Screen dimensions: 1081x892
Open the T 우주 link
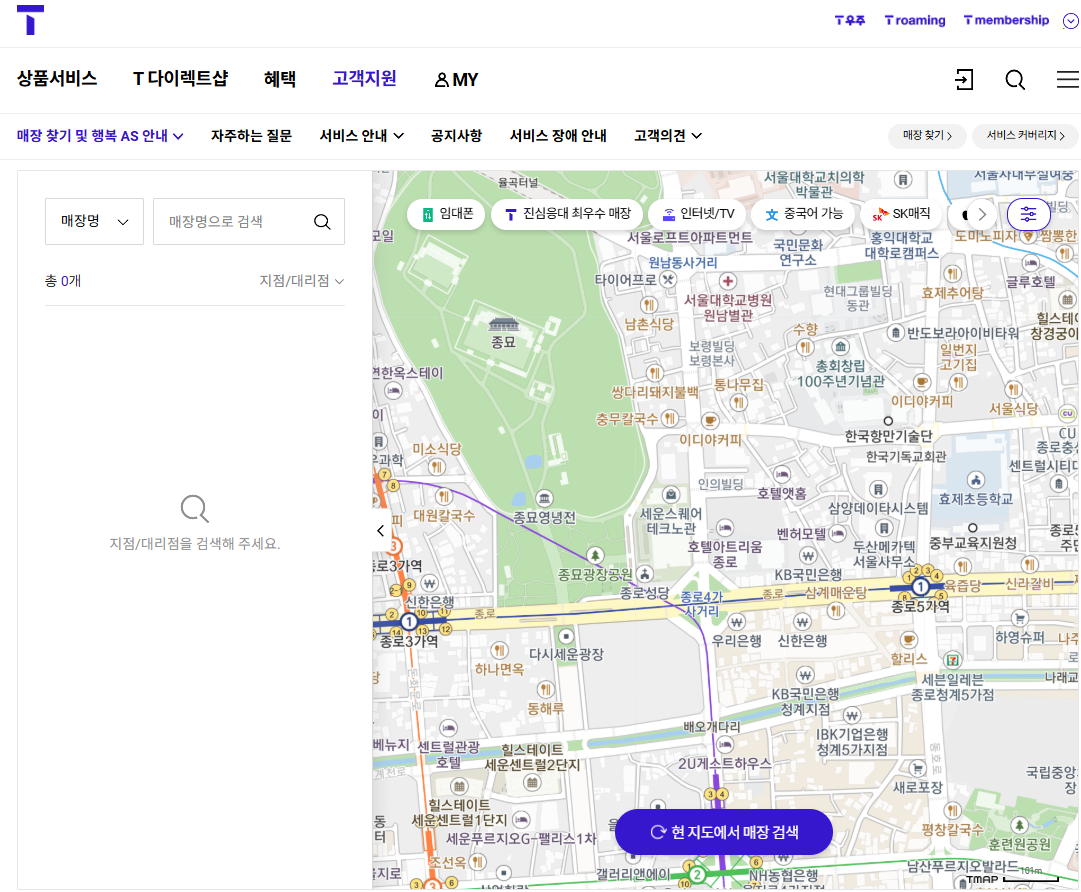849,21
